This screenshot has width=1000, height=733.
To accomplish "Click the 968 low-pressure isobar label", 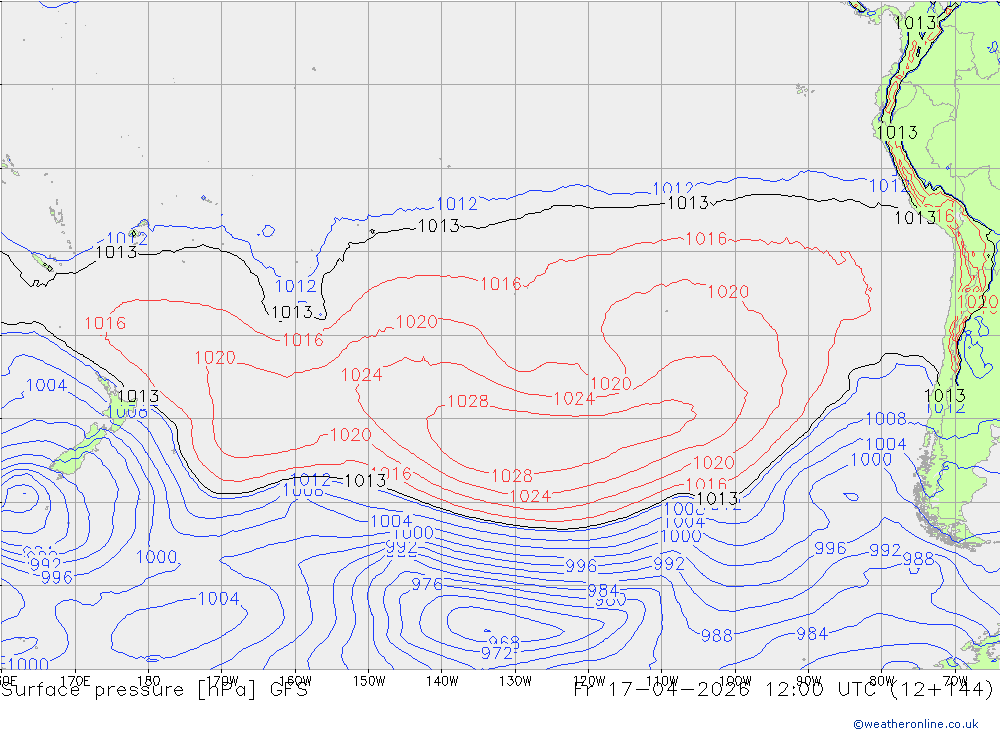I will 504,640.
